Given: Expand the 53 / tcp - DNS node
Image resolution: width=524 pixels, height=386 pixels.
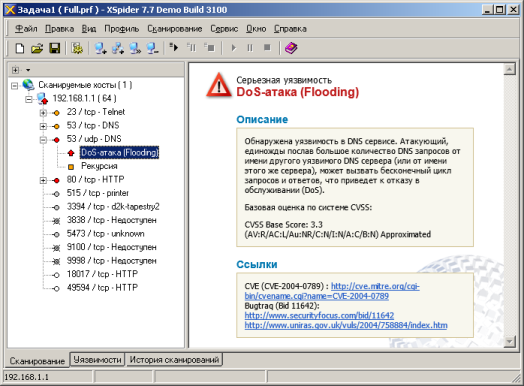Looking at the screenshot, I should [x=43, y=126].
